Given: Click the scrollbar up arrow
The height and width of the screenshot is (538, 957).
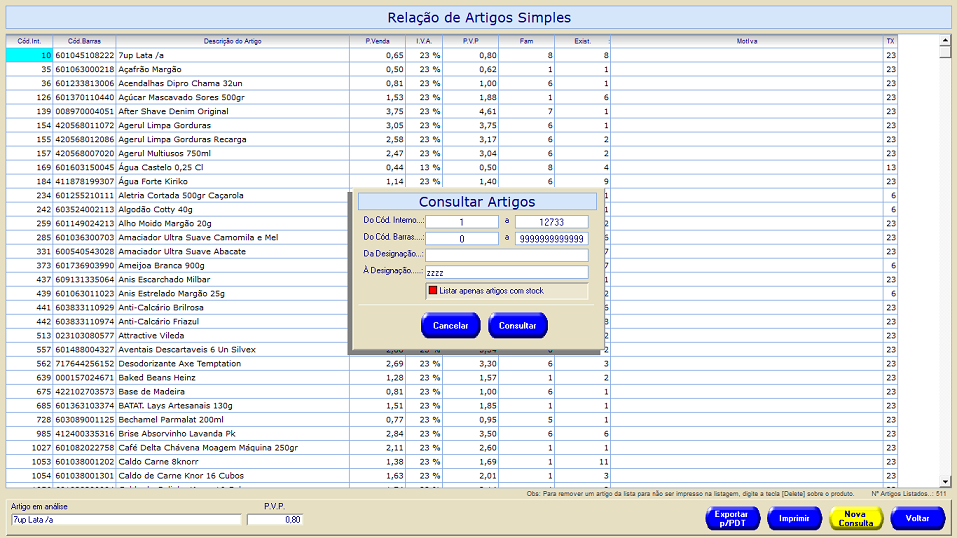Looking at the screenshot, I should (945, 41).
